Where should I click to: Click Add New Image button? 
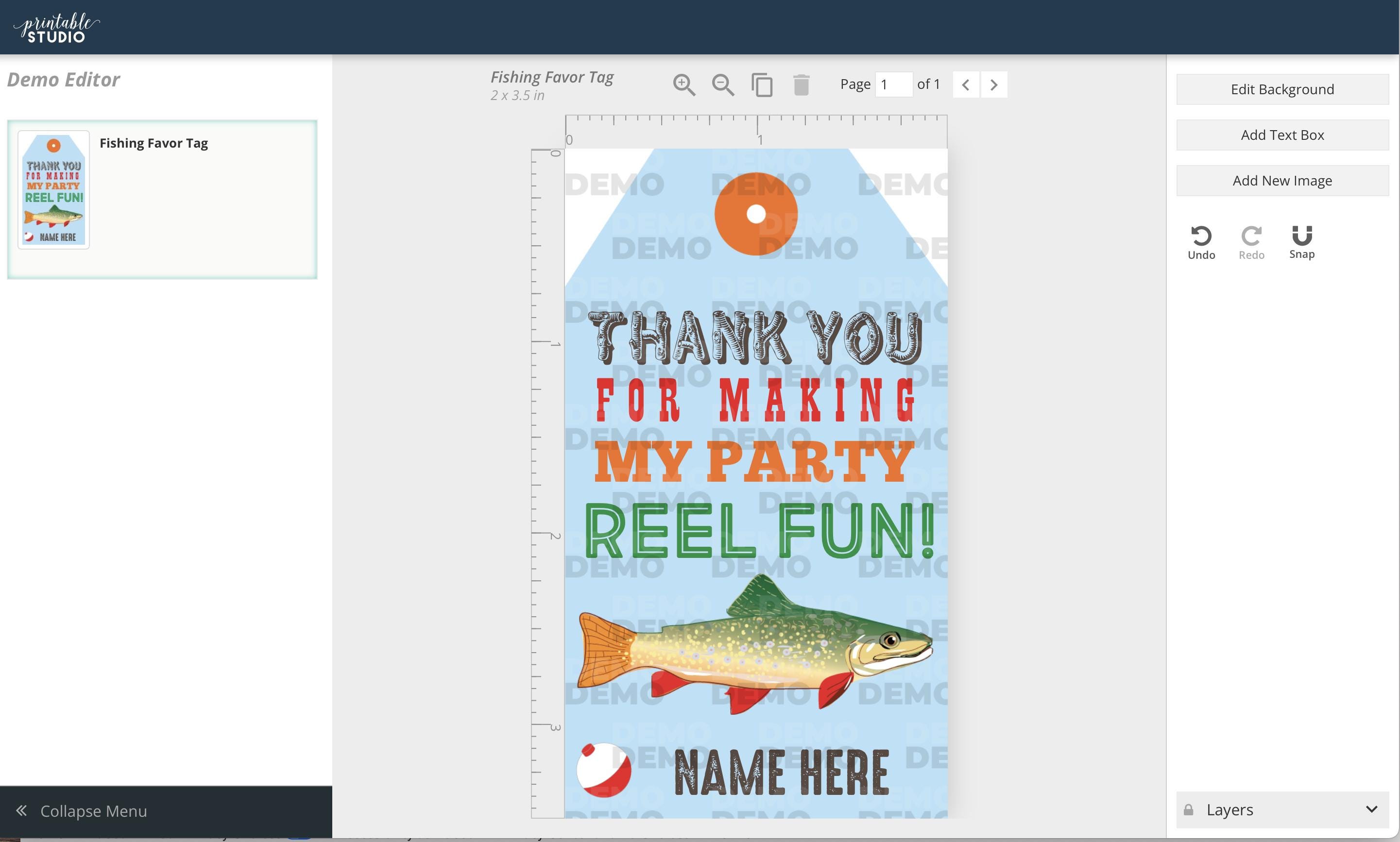point(1282,181)
